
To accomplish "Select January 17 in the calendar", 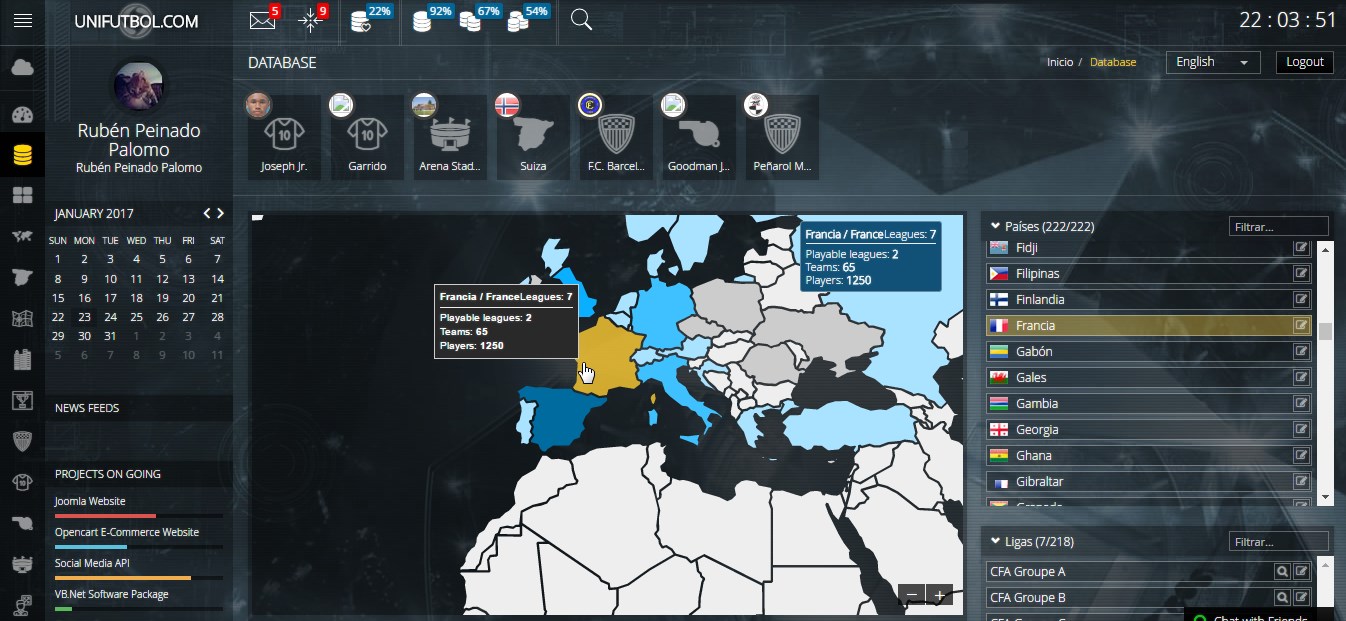I will click(x=110, y=298).
